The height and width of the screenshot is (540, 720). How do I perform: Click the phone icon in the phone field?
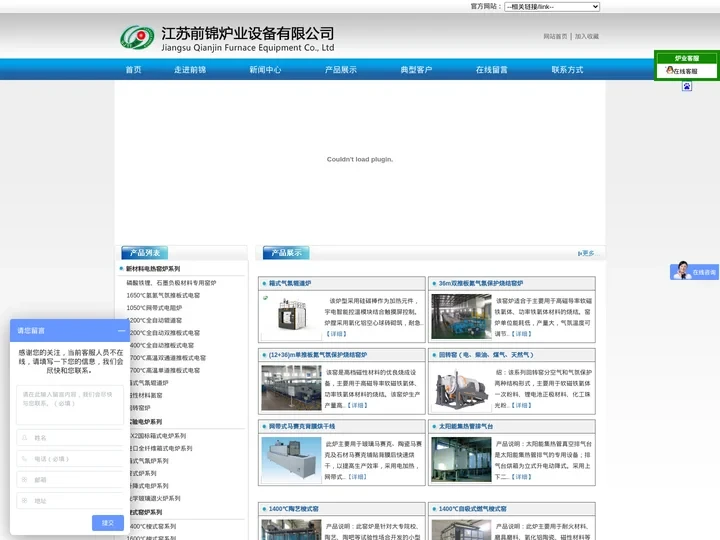point(25,459)
